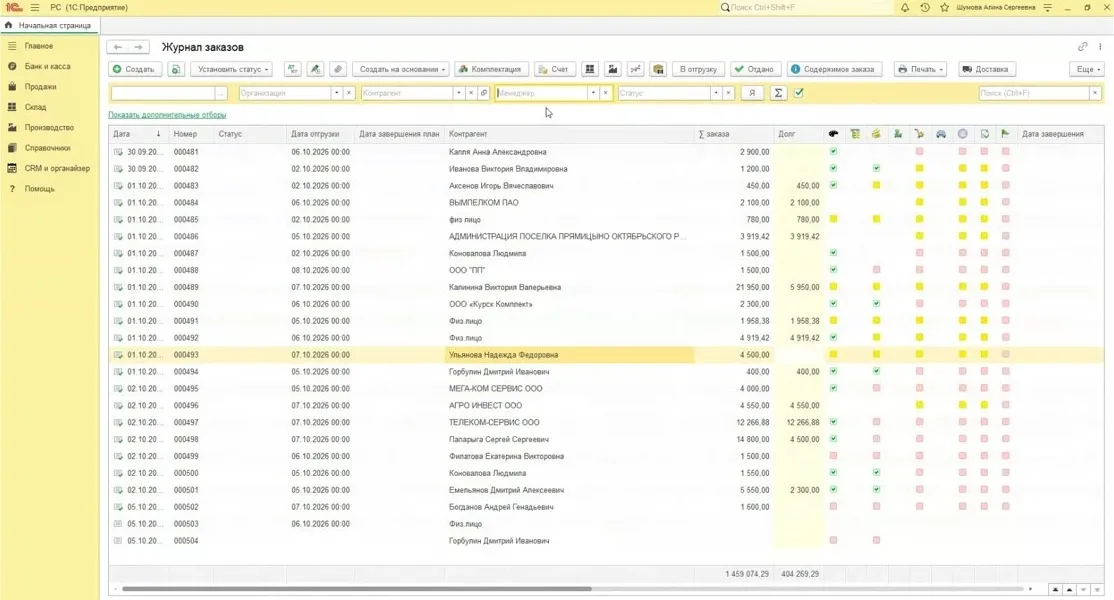Expand the Печать dropdown menu
Screen dimensions: 1114x600
coord(921,69)
